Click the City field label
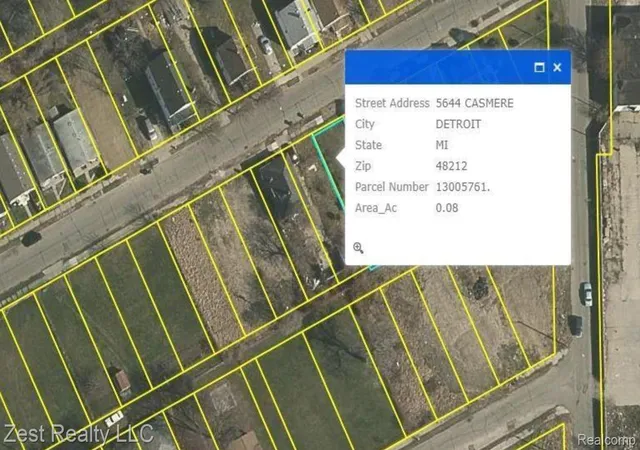 pyautogui.click(x=364, y=125)
